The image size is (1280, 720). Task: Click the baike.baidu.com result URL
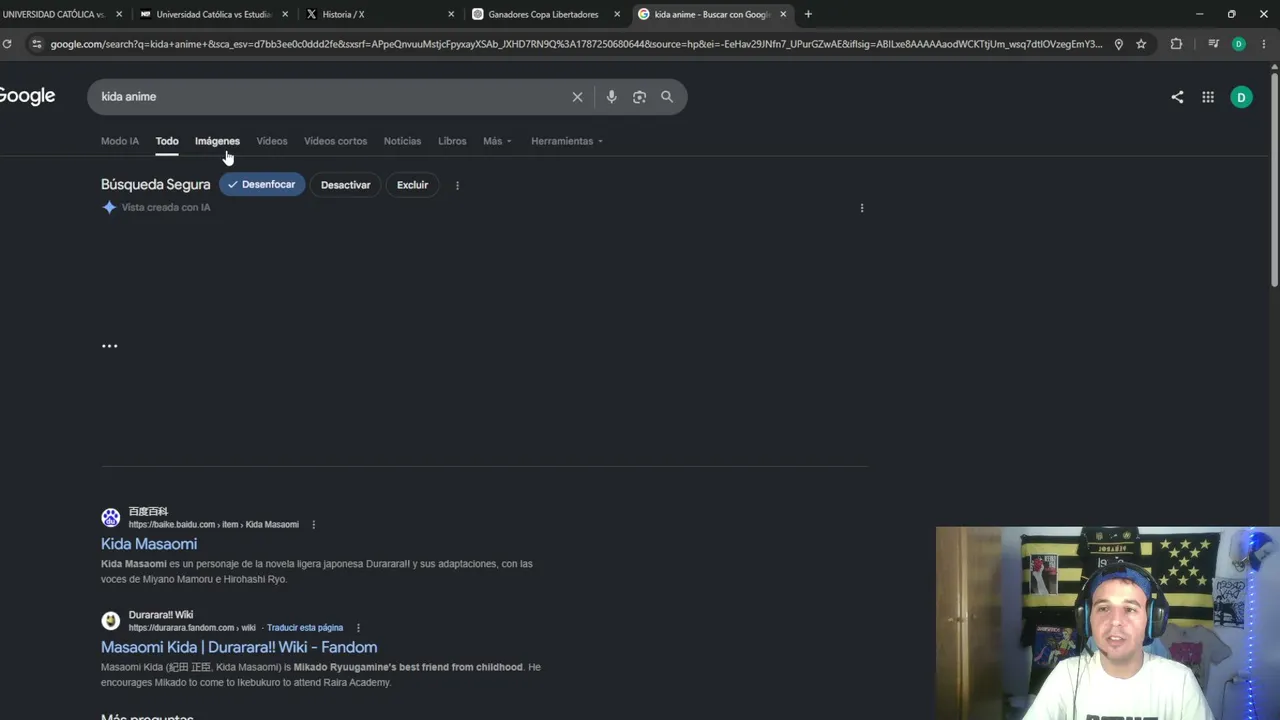pyautogui.click(x=214, y=525)
